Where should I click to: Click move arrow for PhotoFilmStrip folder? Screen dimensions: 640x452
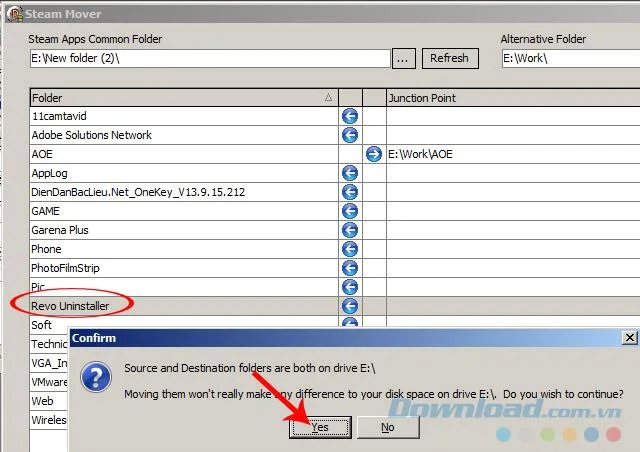(350, 268)
